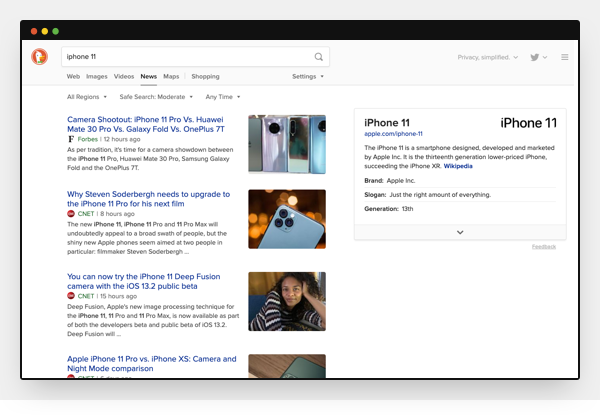Click '15 hours ago' timestamp
This screenshot has width=600, height=415.
[x=118, y=296]
